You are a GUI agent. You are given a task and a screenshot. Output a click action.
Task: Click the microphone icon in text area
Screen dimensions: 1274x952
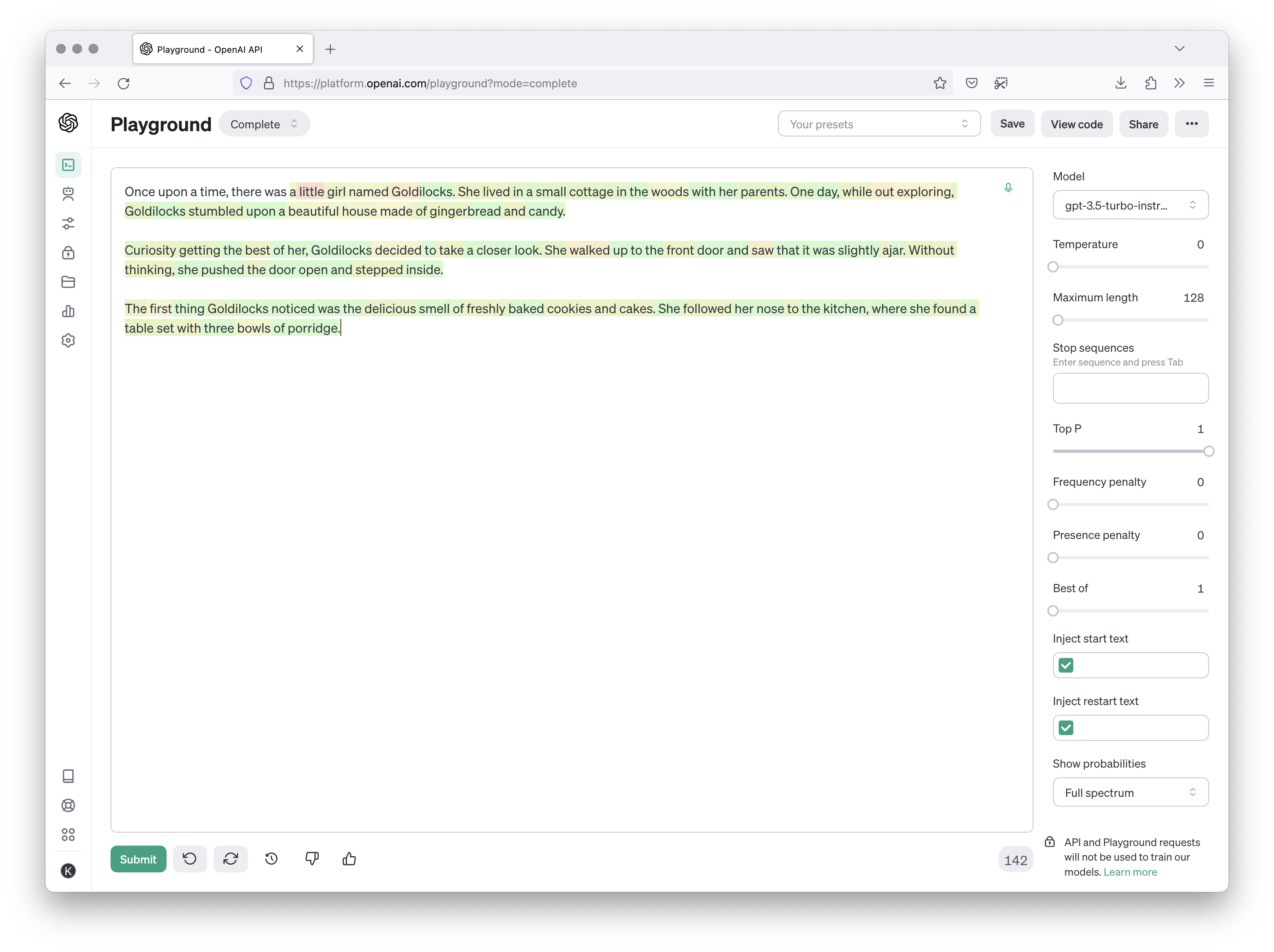click(x=1008, y=188)
